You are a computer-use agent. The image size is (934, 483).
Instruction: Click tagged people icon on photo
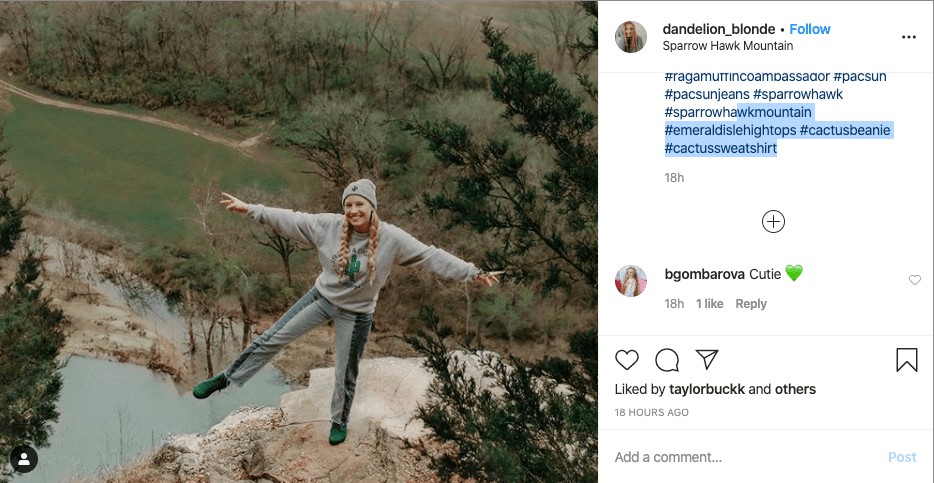[23, 459]
